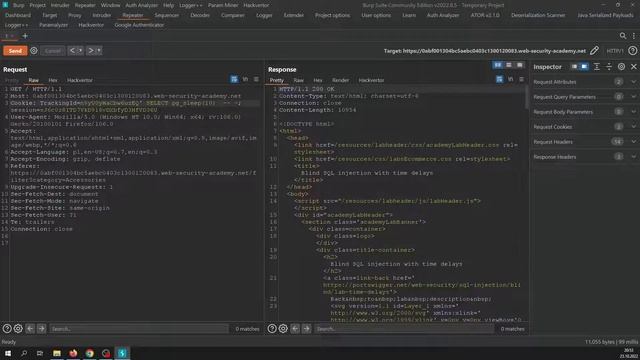Toggle Response message wrap-format button
The width and height of the screenshot is (640, 360).
(x=499, y=79)
